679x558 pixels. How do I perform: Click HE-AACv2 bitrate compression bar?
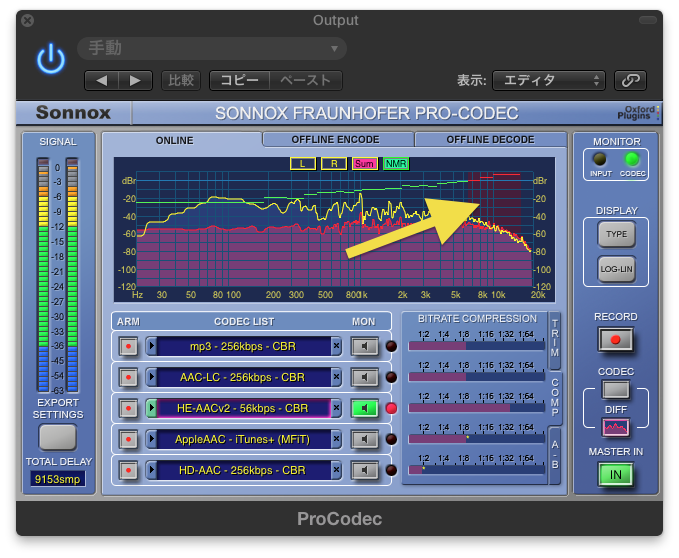[476, 408]
